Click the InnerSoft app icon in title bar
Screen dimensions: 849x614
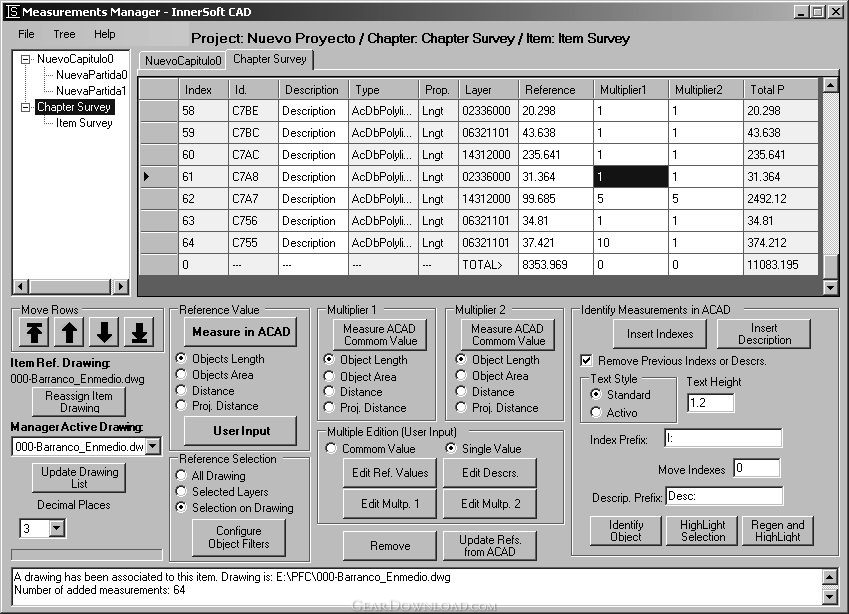pos(12,11)
